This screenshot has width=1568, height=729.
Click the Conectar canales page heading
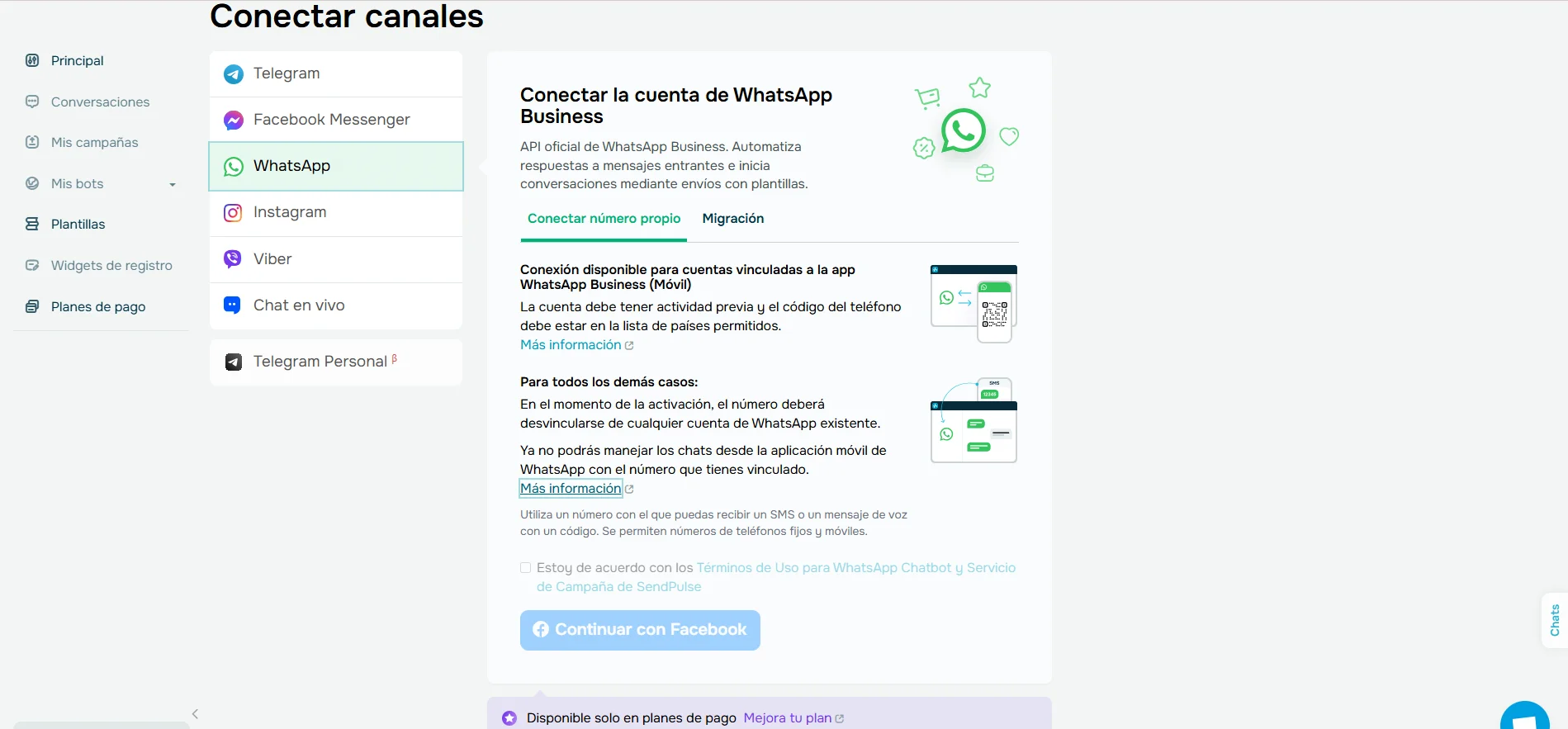[x=347, y=17]
